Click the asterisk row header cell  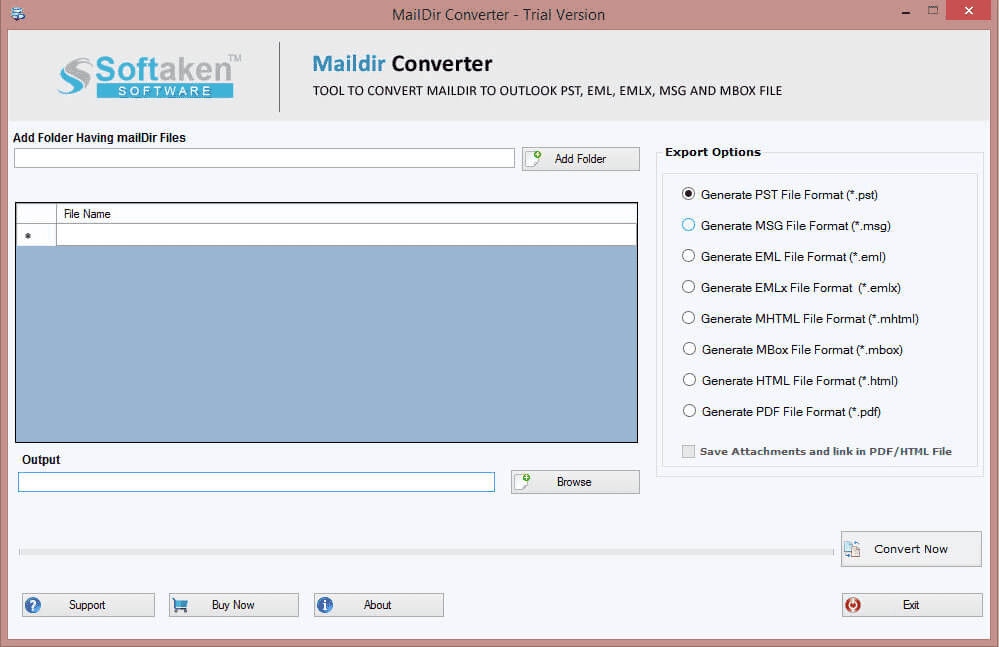pyautogui.click(x=36, y=235)
